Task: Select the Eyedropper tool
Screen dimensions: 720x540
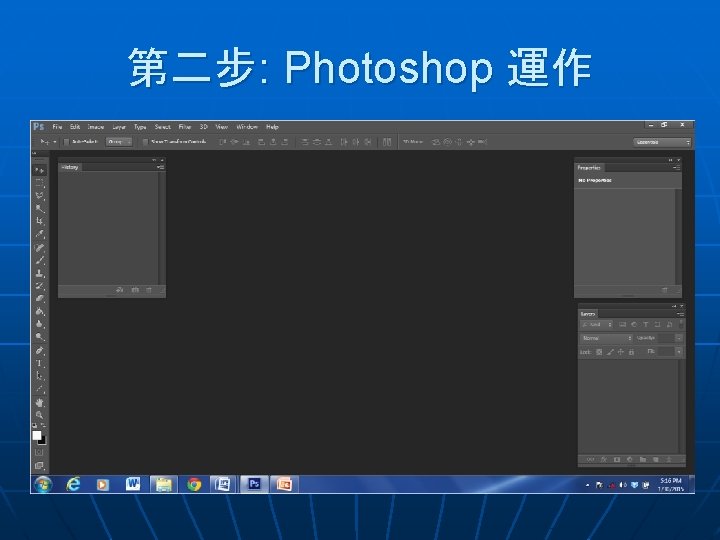Action: coord(39,235)
